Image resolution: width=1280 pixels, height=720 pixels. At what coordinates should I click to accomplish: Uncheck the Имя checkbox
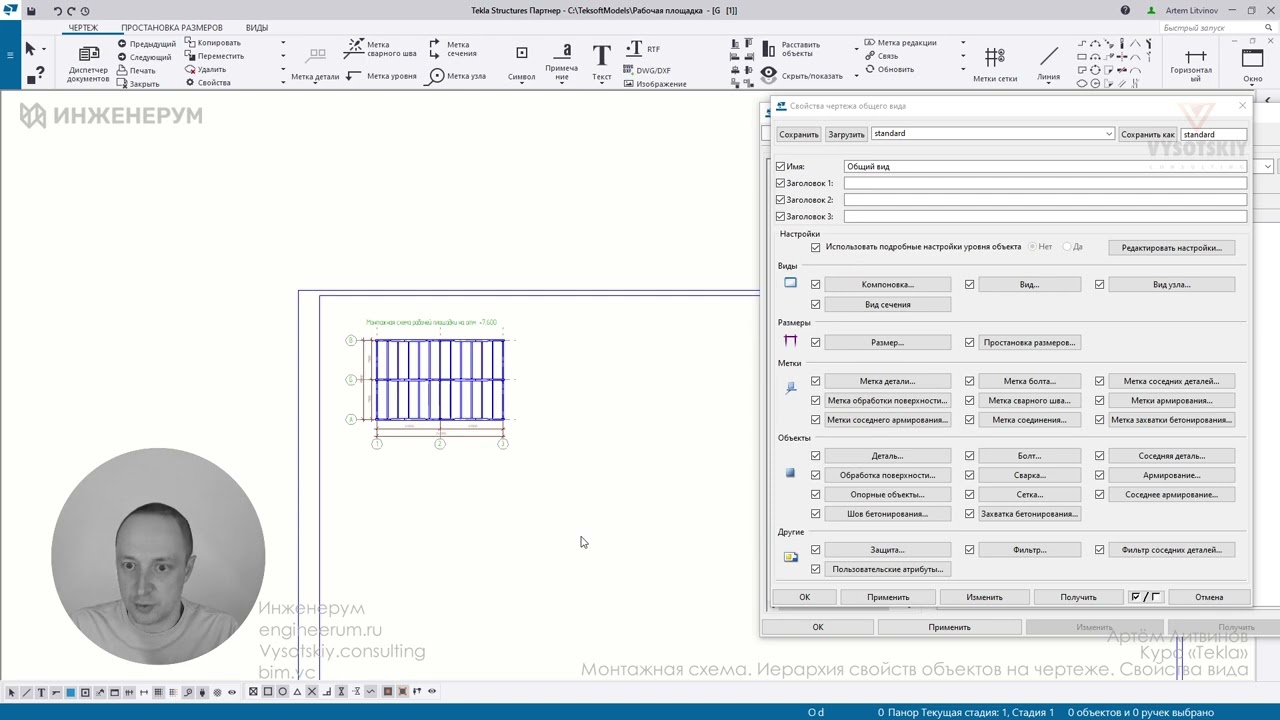click(781, 167)
